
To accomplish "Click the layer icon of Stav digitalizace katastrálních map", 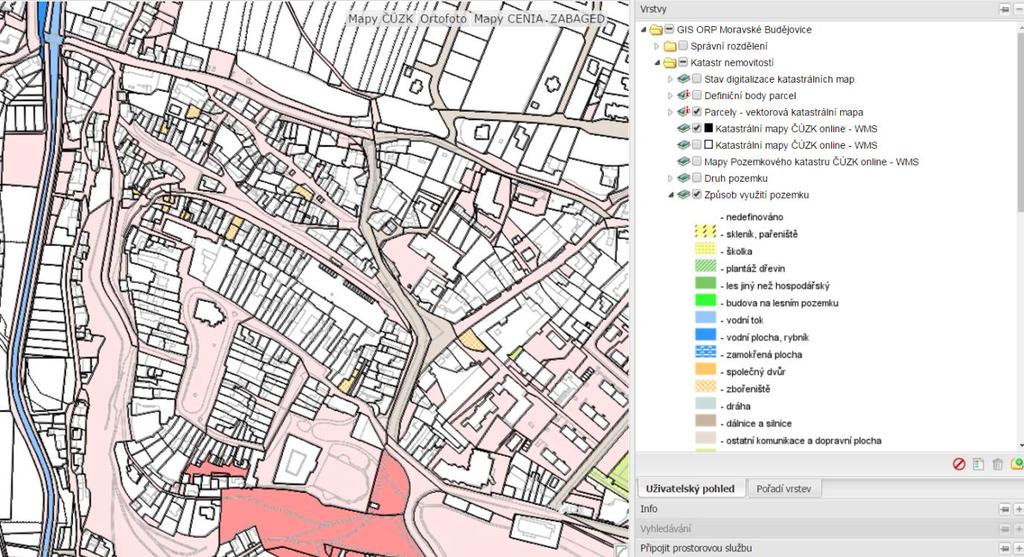I will 684,79.
